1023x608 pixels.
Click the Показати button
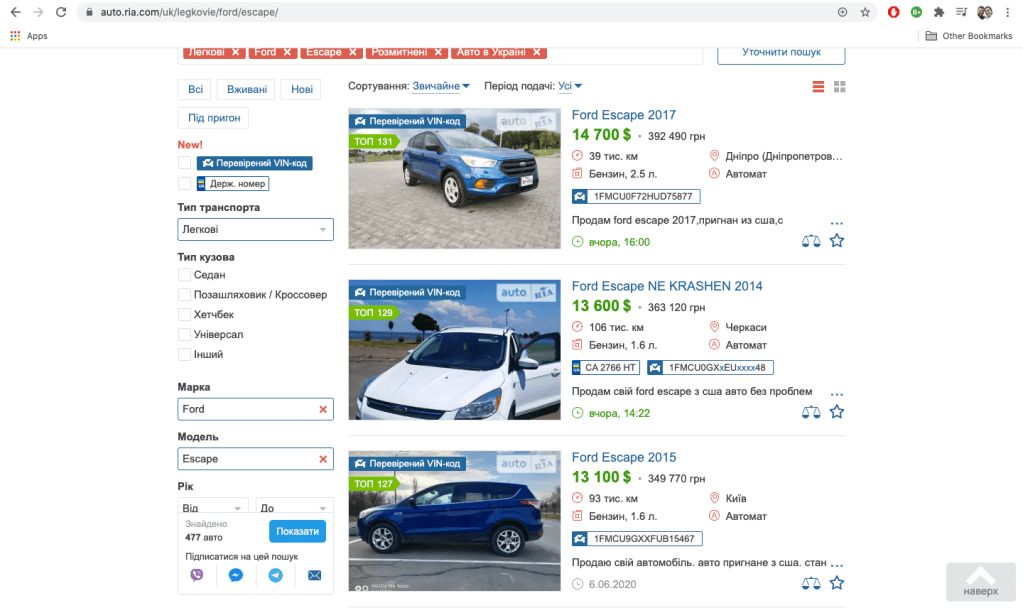click(297, 531)
